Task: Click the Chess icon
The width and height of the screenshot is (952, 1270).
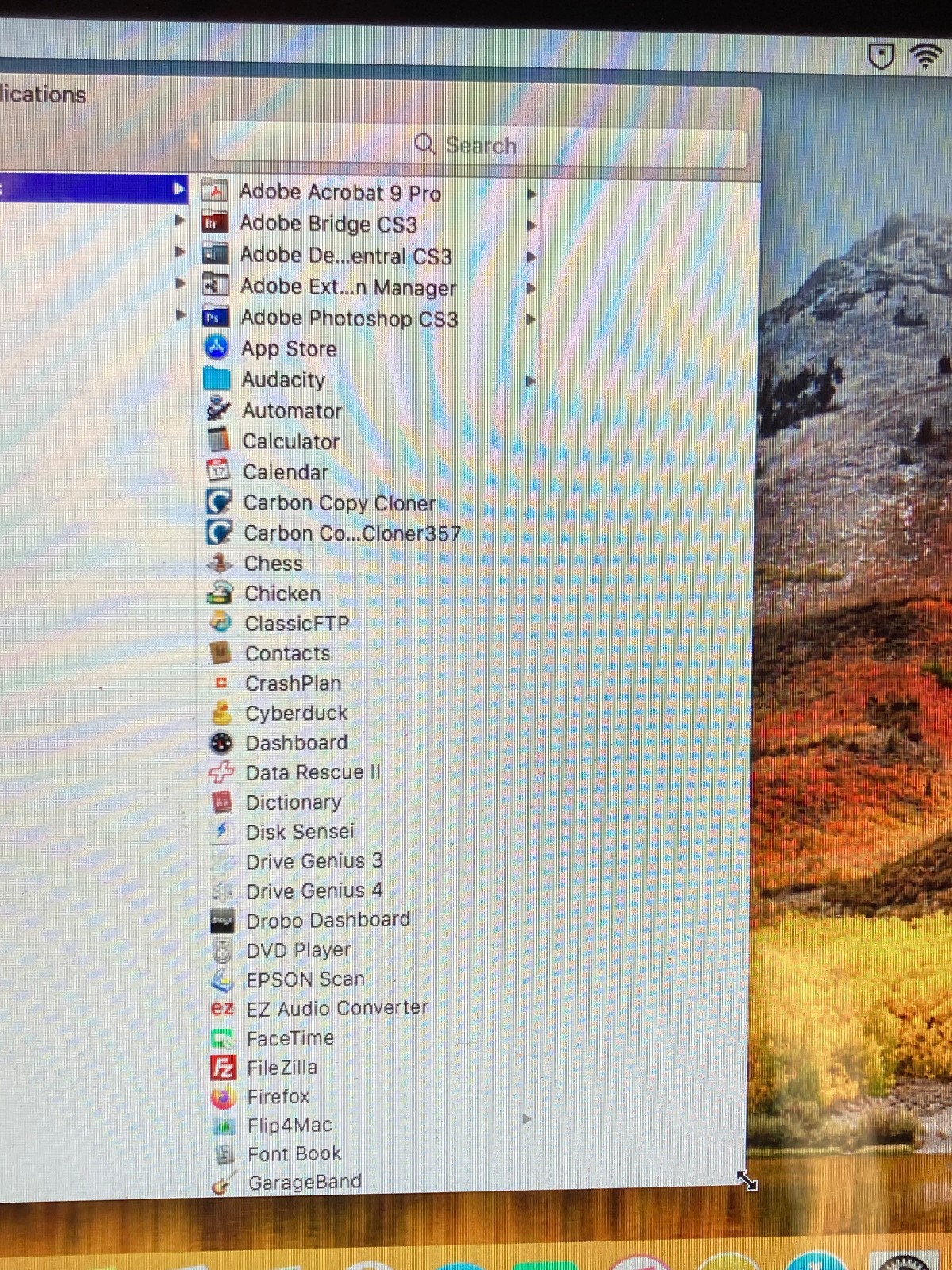Action: (x=220, y=563)
